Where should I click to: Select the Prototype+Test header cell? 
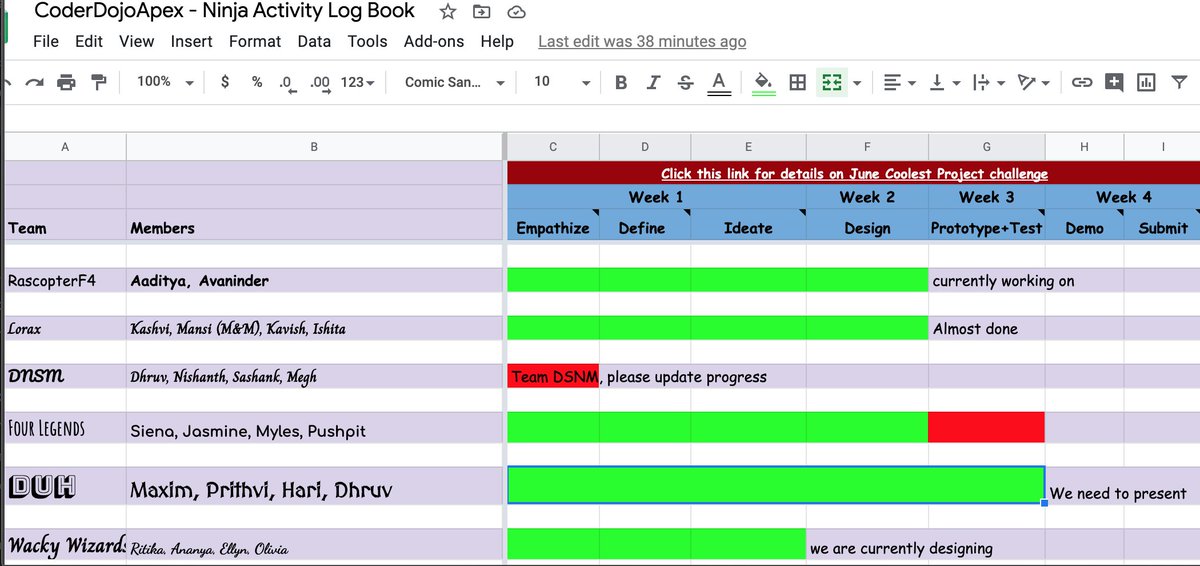coord(987,228)
